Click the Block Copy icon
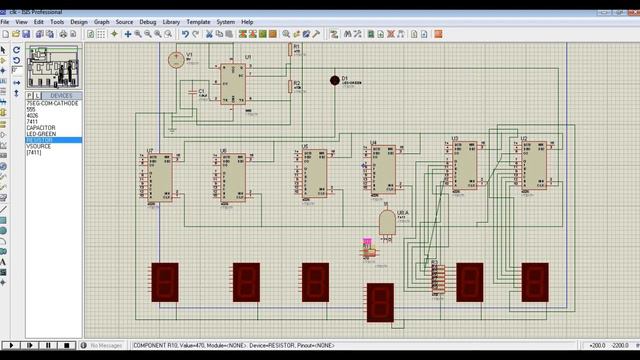 point(243,34)
